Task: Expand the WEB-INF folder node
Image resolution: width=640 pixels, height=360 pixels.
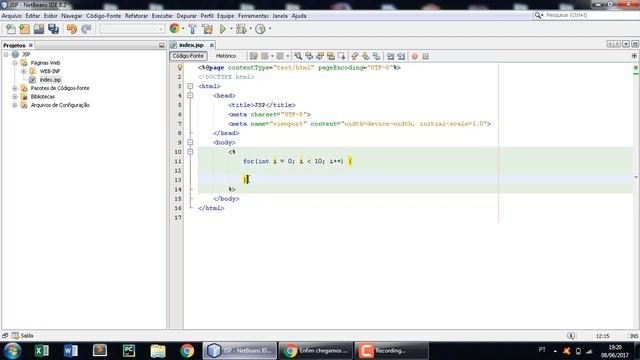Action: tap(24, 71)
